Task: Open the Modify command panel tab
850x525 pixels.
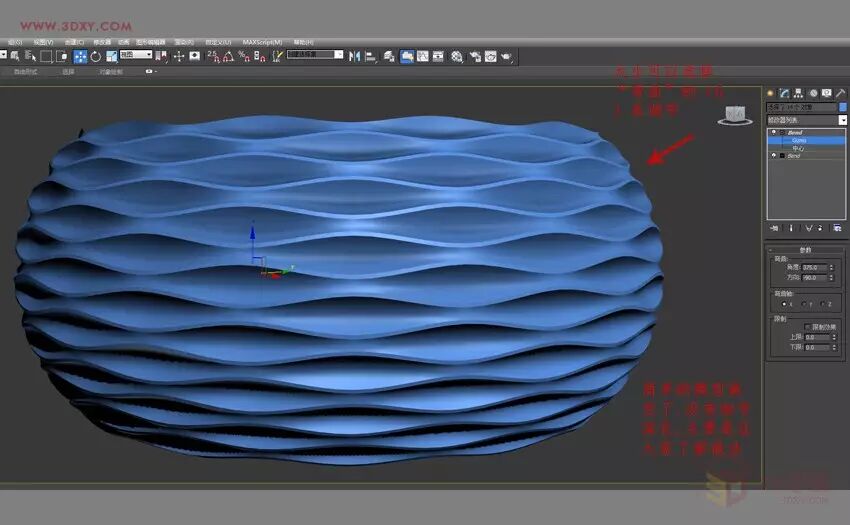Action: (x=784, y=93)
